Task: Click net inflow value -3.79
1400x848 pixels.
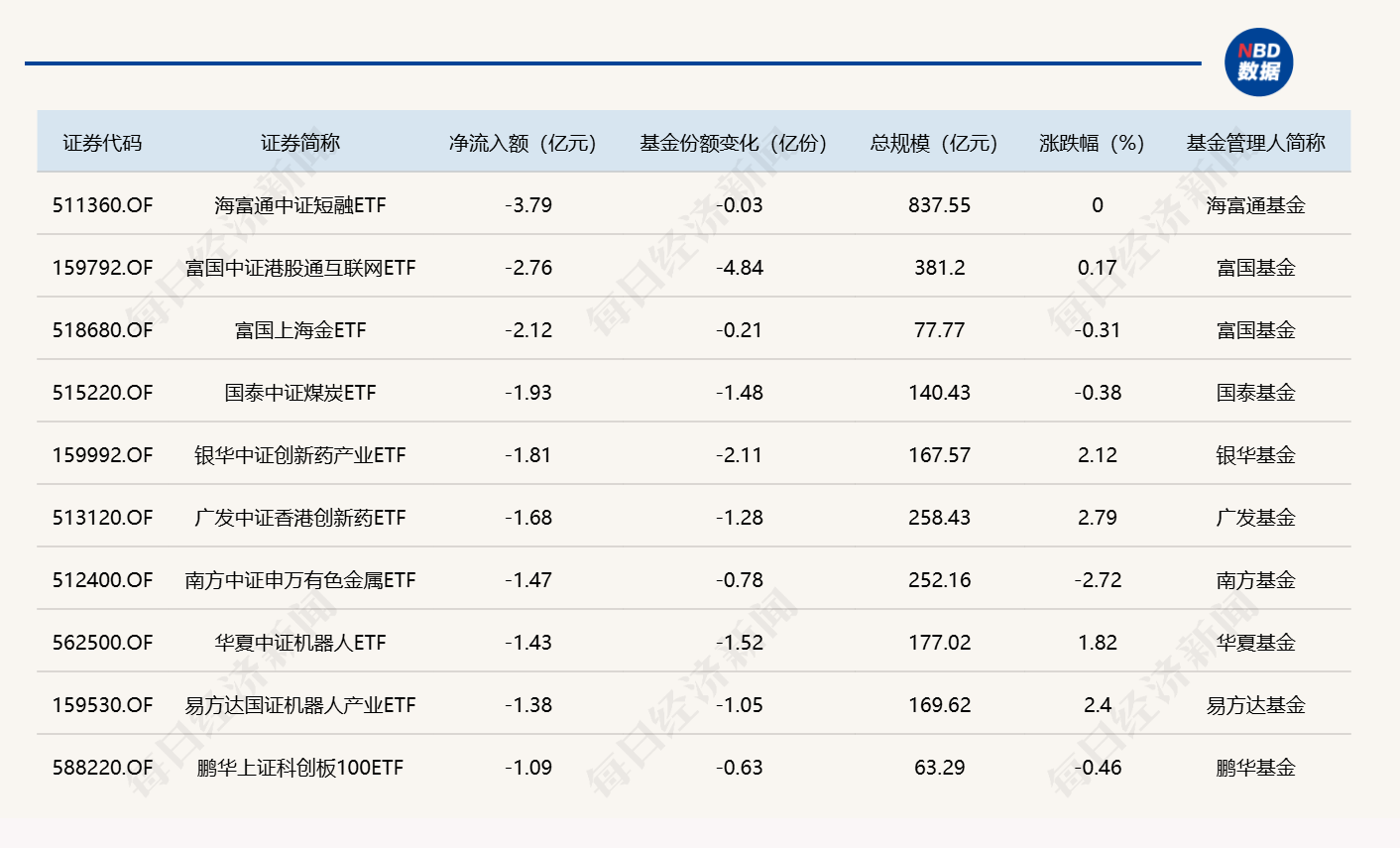Action: [528, 205]
